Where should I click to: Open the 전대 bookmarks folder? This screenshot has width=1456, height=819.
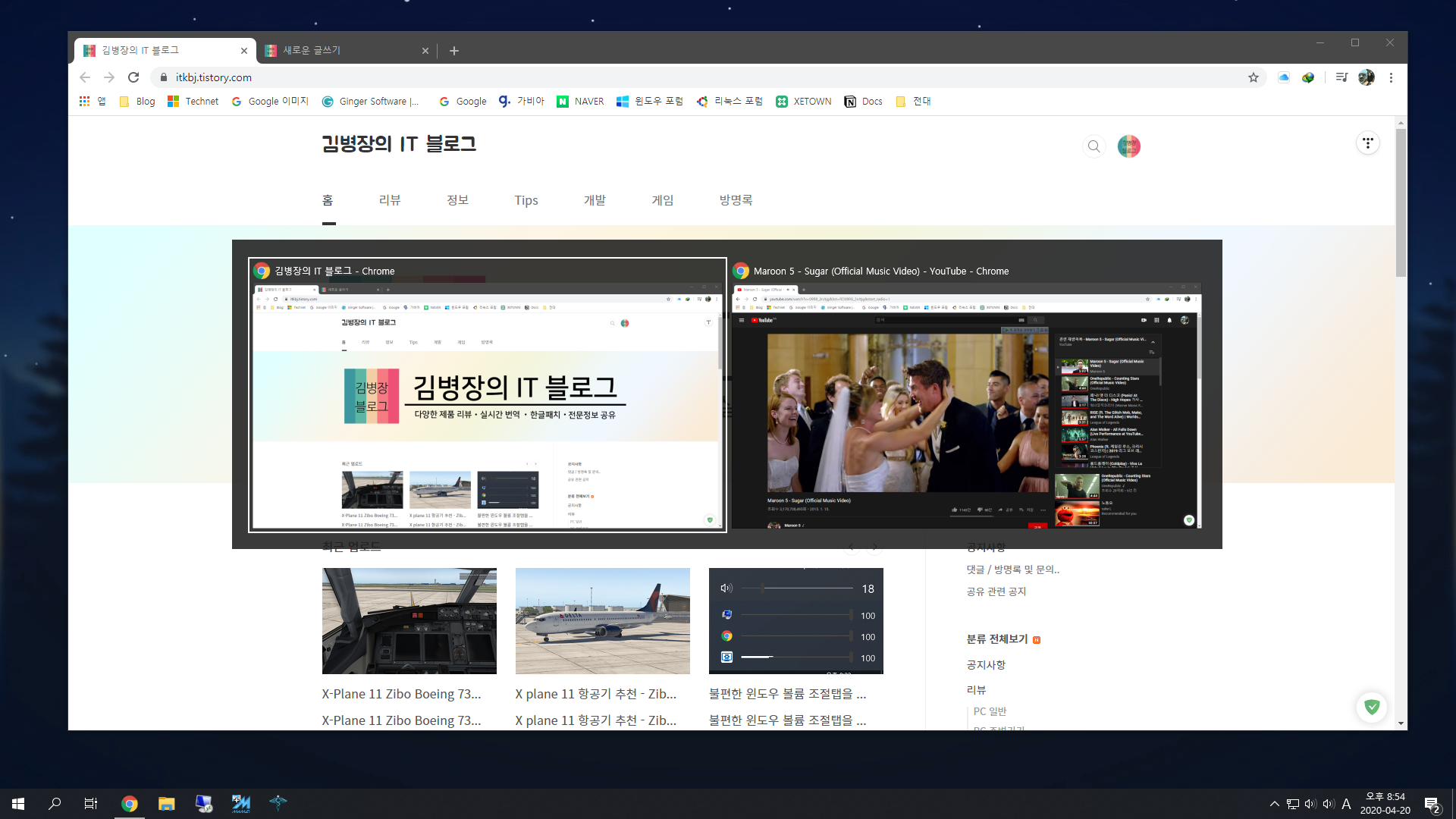[913, 102]
